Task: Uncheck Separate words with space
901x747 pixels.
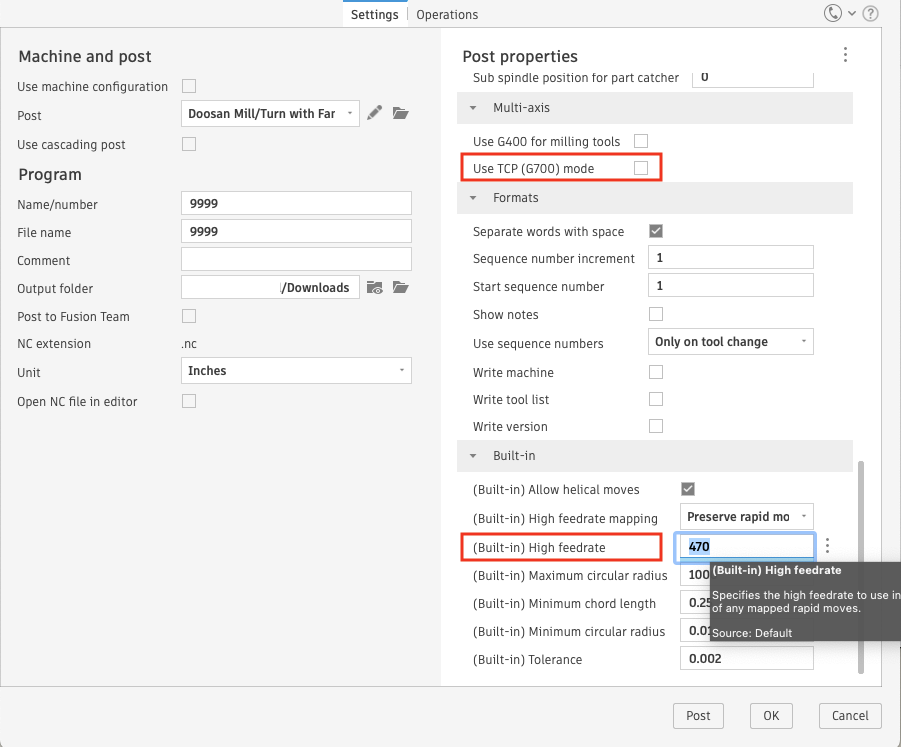Action: pyautogui.click(x=656, y=231)
